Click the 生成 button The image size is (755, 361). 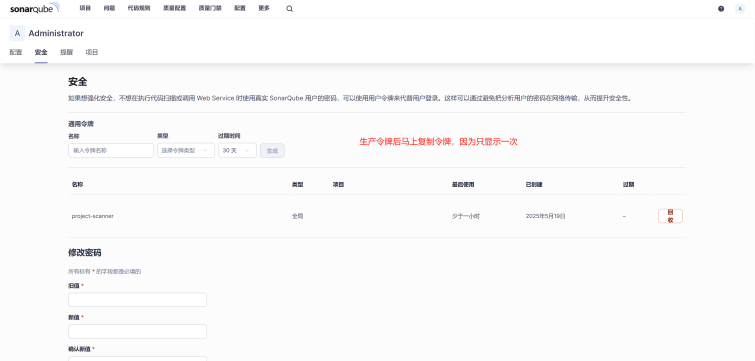273,150
